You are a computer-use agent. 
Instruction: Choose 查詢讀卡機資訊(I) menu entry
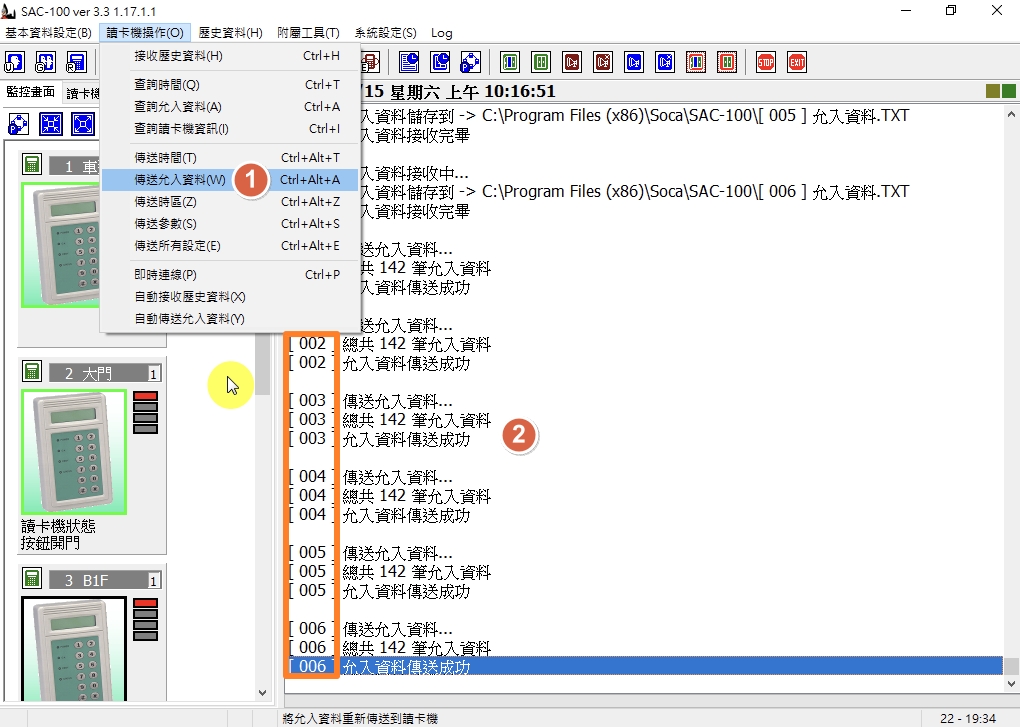click(x=230, y=129)
